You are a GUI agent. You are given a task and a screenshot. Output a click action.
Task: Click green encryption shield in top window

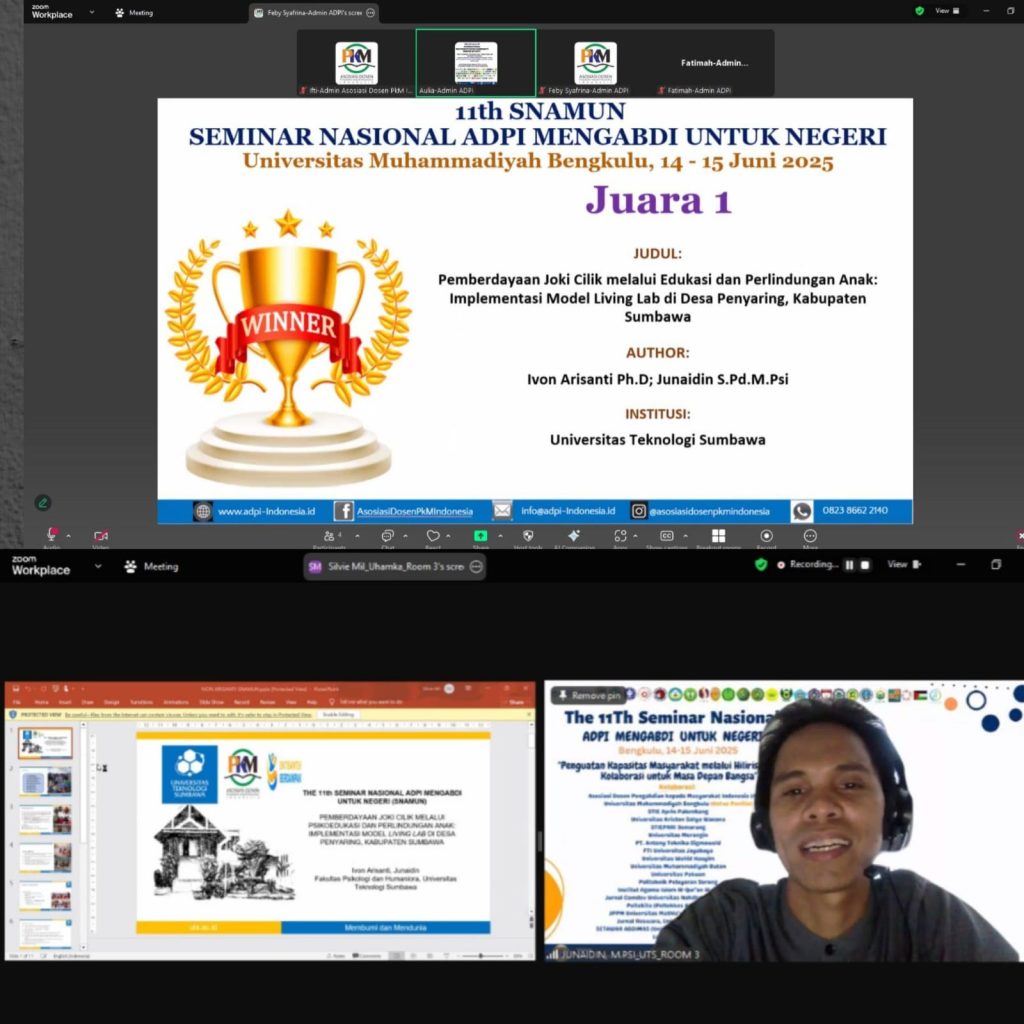pyautogui.click(x=920, y=11)
